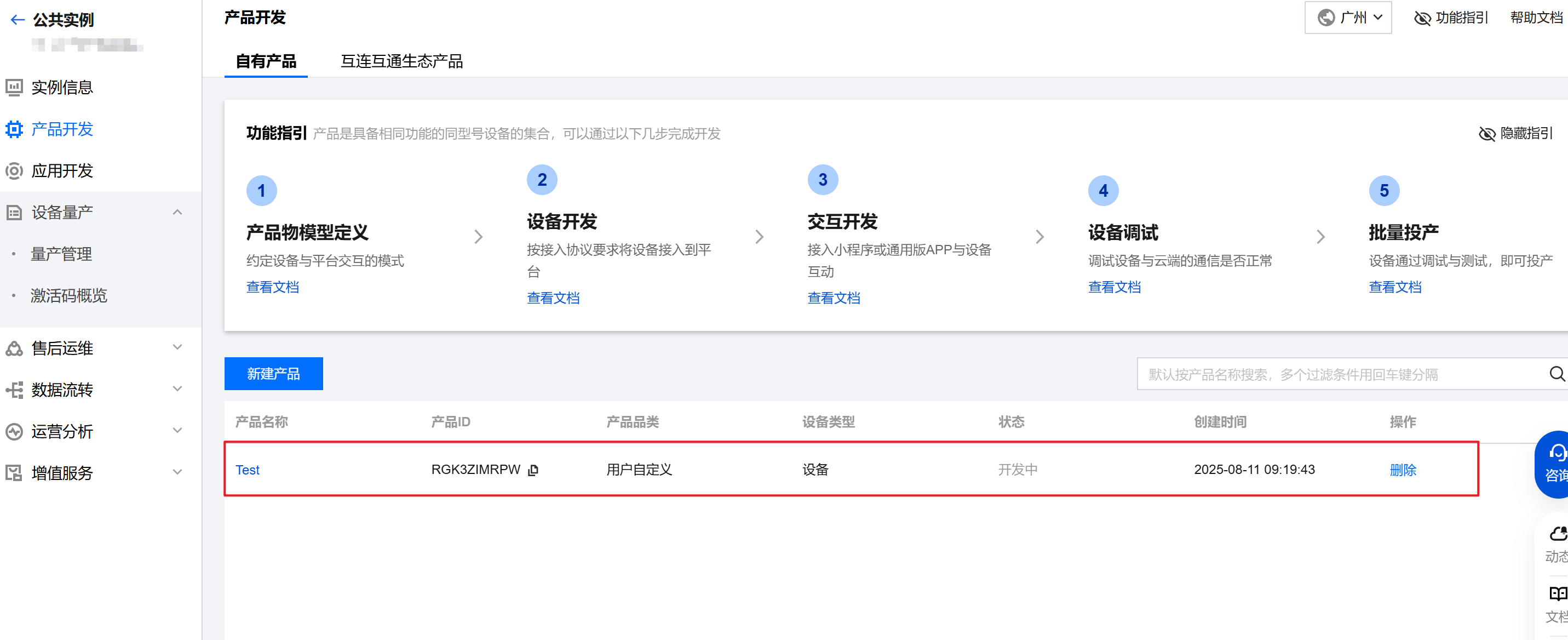
Task: Select the 应用开发 sidebar icon
Action: 14,170
